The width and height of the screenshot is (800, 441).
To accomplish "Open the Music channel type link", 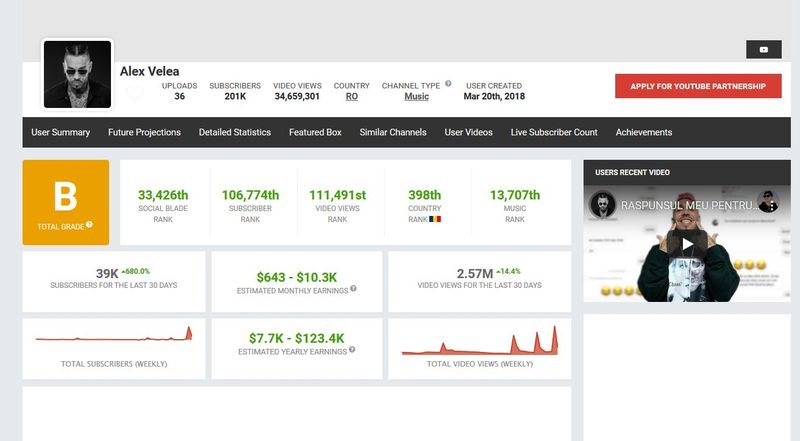I will point(416,97).
